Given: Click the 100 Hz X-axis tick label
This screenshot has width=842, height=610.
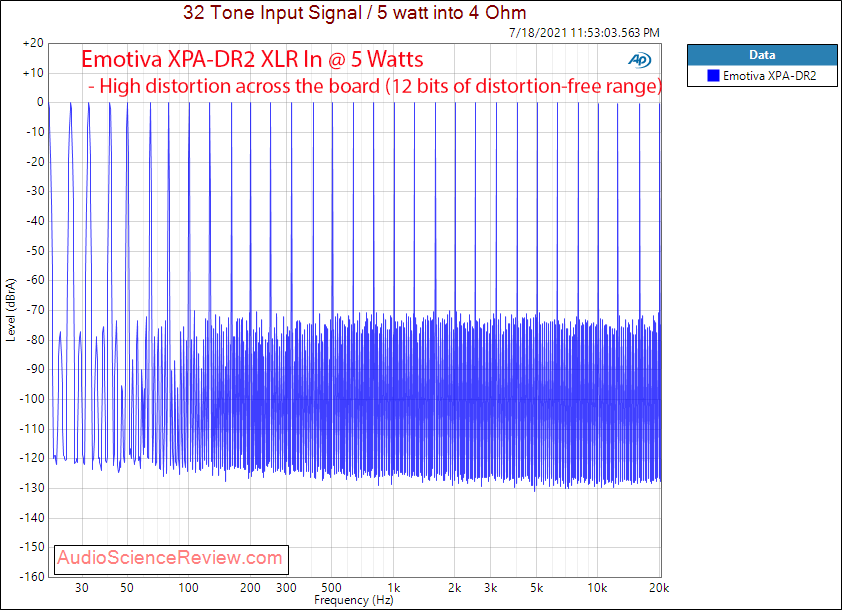Looking at the screenshot, I should pos(188,588).
